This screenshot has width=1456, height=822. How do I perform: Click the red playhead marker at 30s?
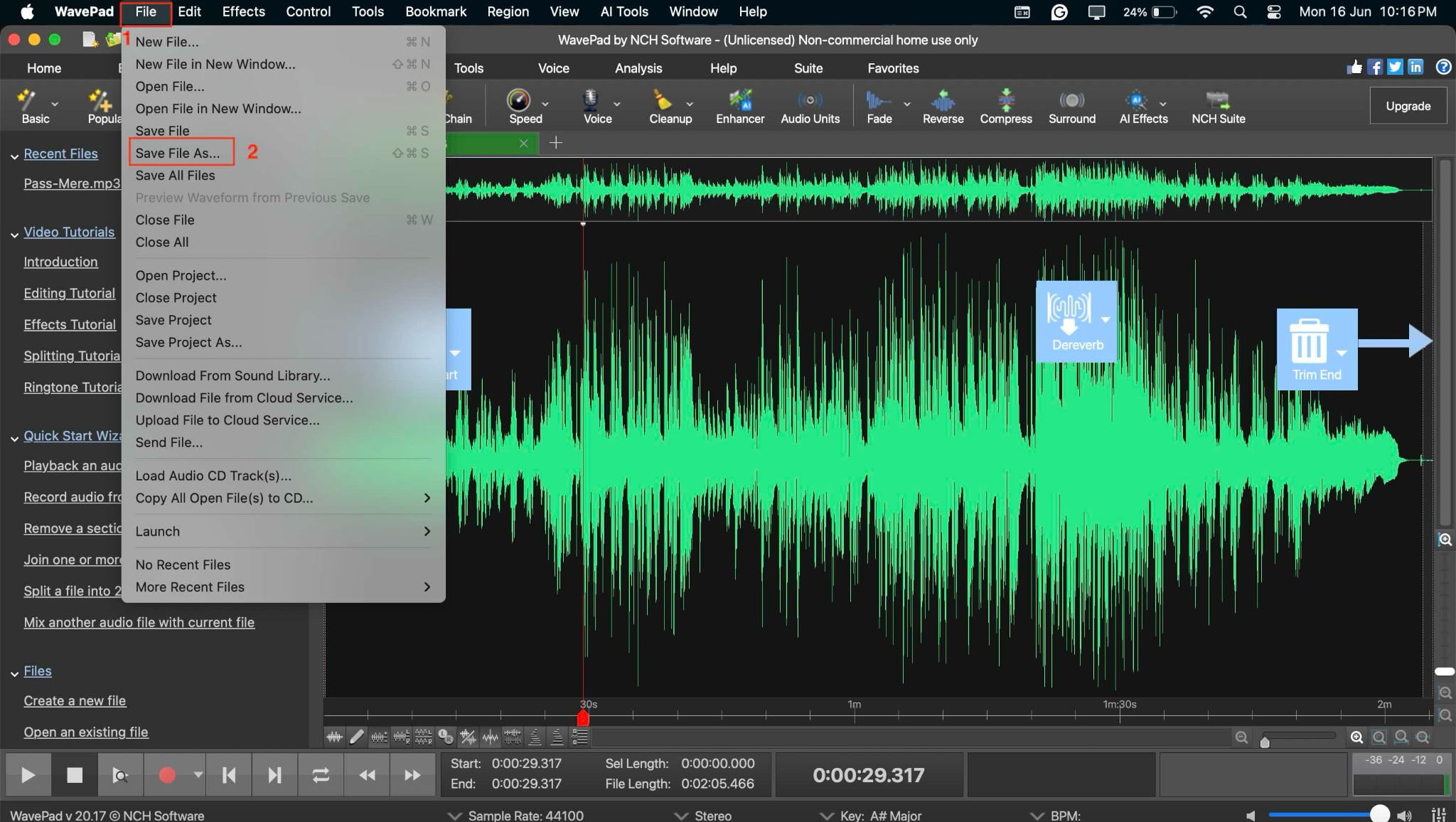click(x=583, y=717)
